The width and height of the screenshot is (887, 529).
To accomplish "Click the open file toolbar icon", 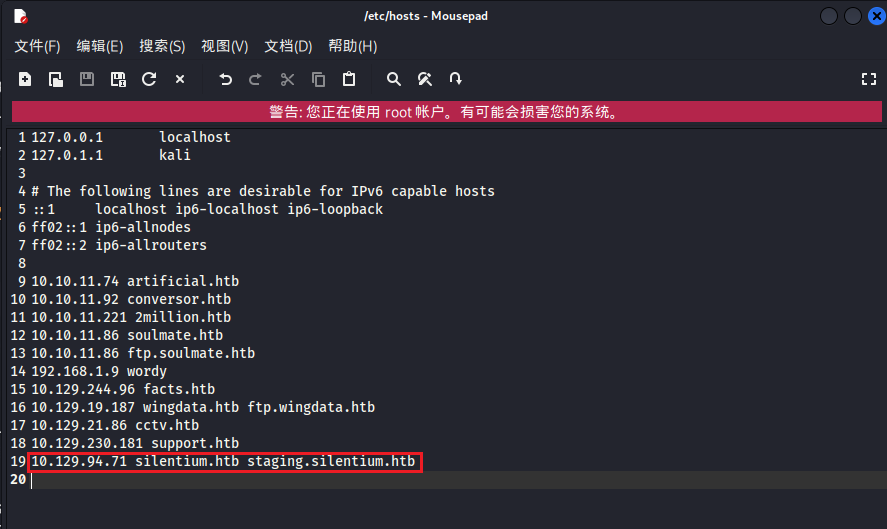I will [x=56, y=79].
